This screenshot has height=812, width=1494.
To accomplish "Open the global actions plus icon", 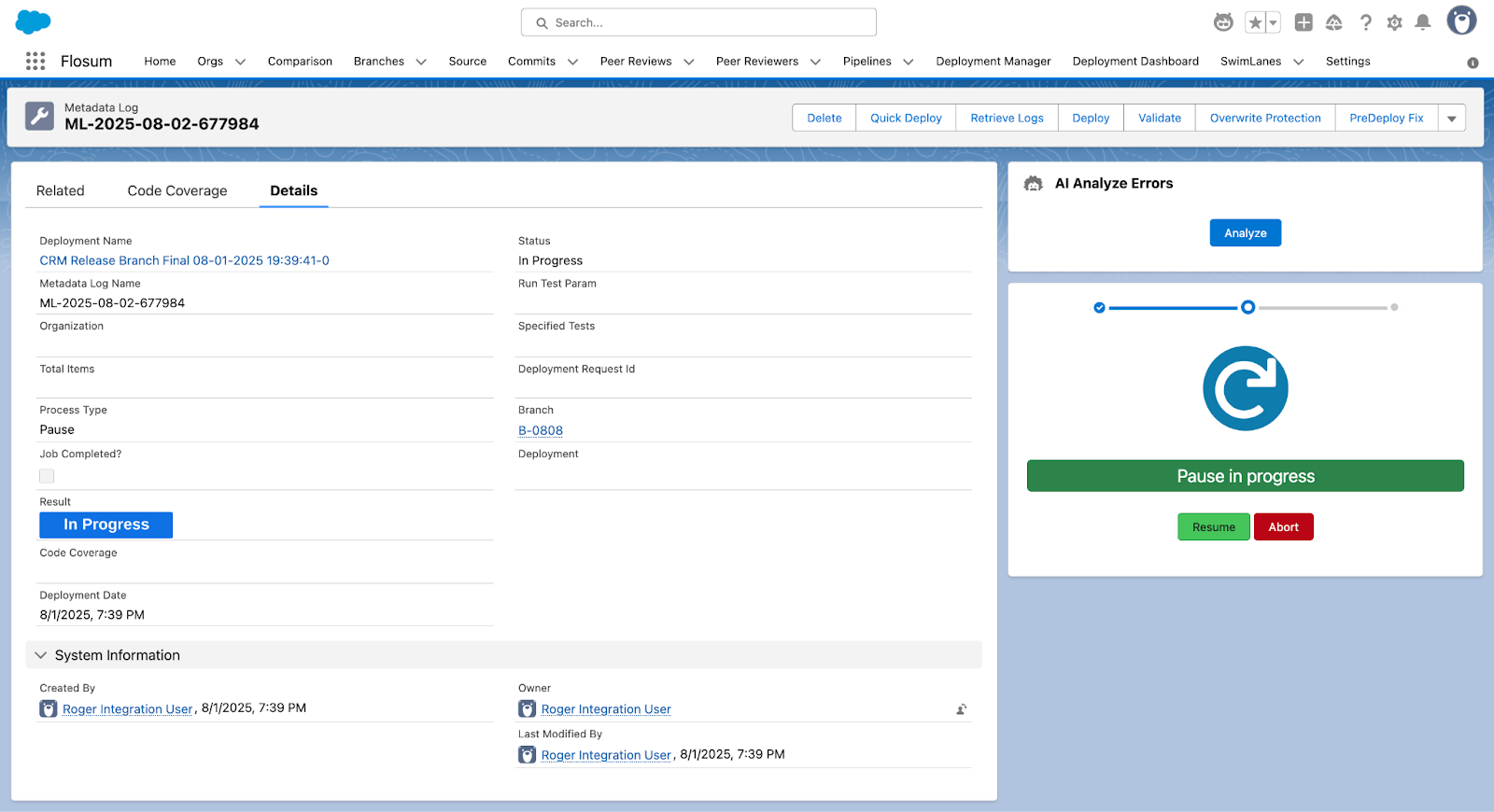I will click(1304, 22).
